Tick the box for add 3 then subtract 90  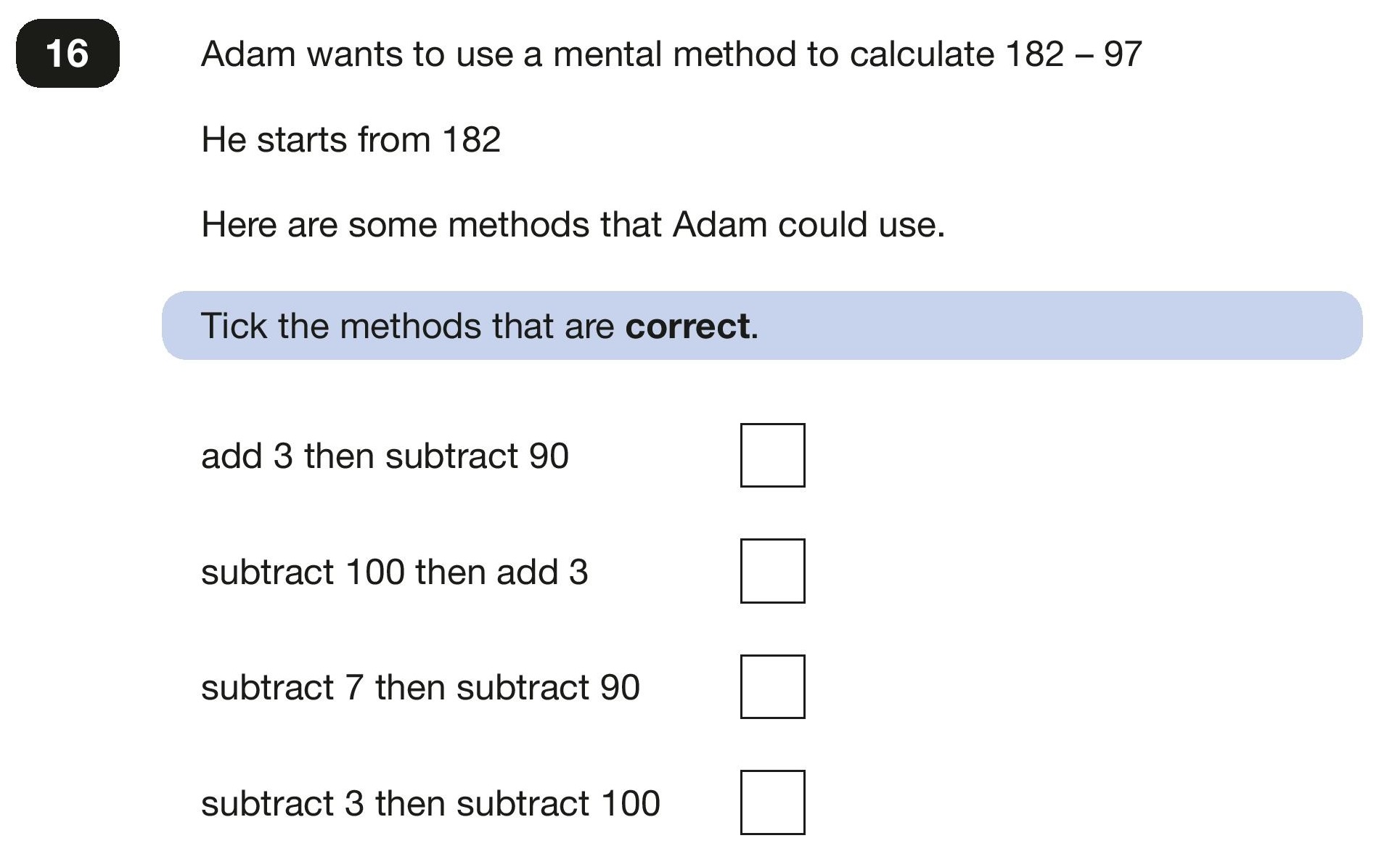(x=772, y=455)
